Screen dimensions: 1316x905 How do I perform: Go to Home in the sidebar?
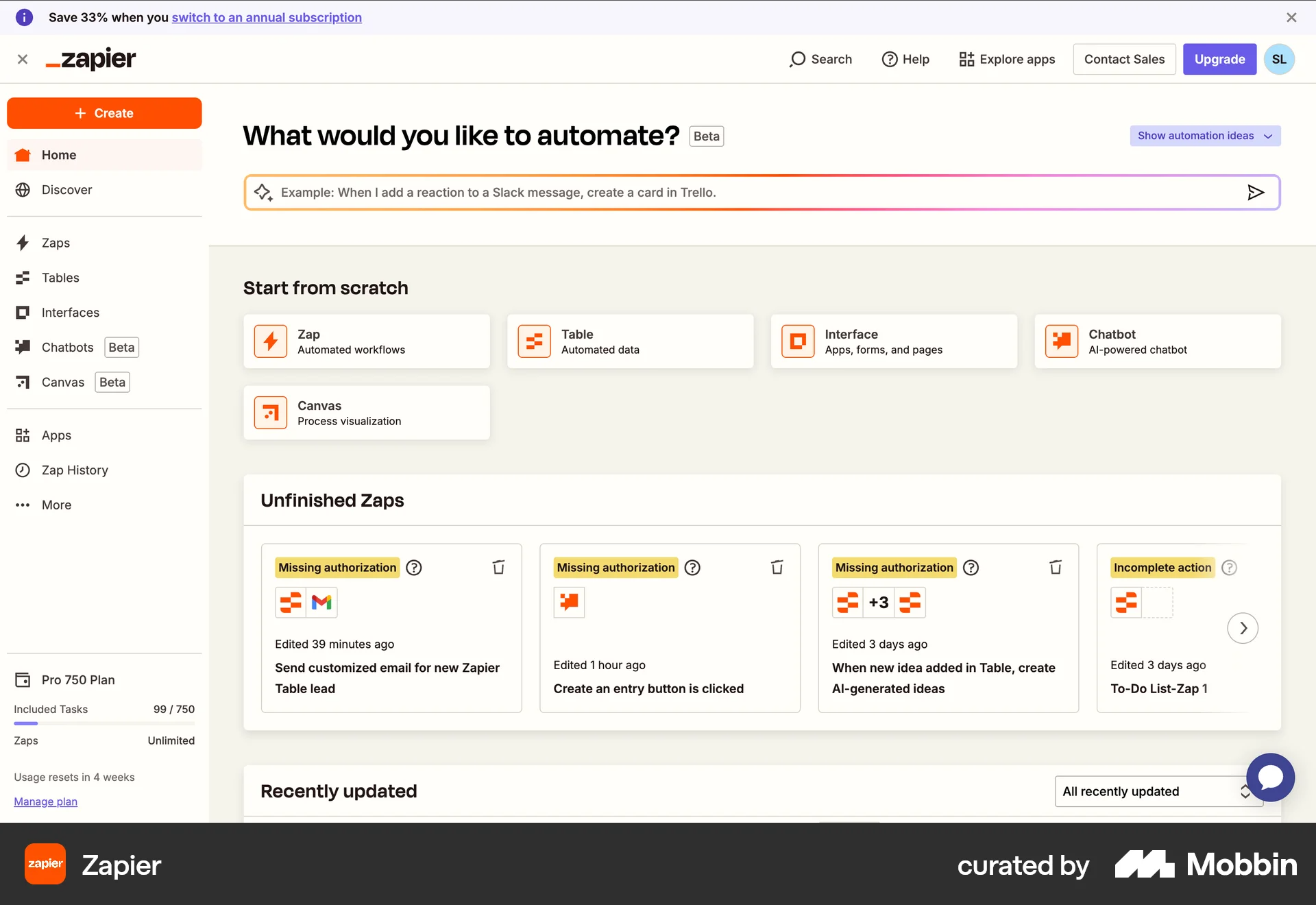(x=104, y=155)
